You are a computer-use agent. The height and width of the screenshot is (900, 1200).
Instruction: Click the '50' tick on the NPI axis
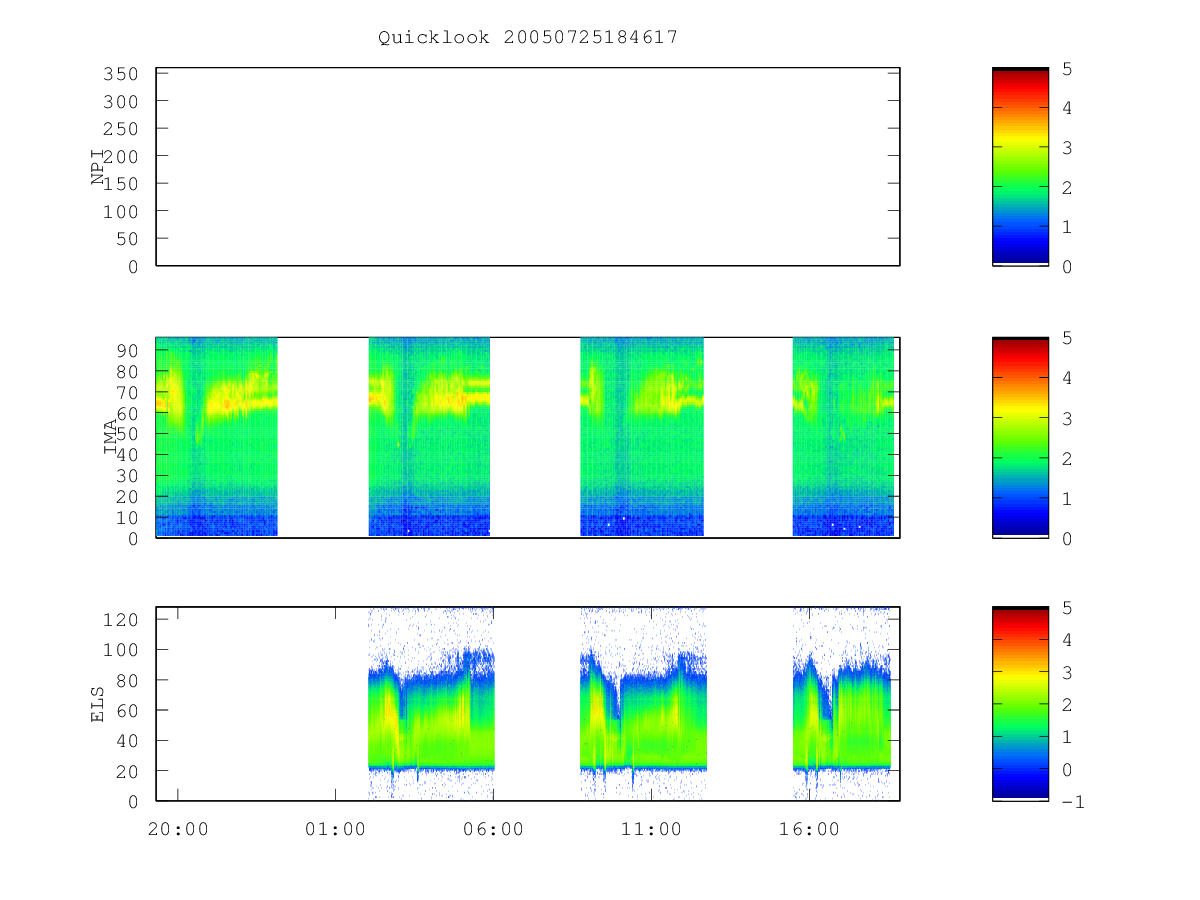(x=128, y=239)
